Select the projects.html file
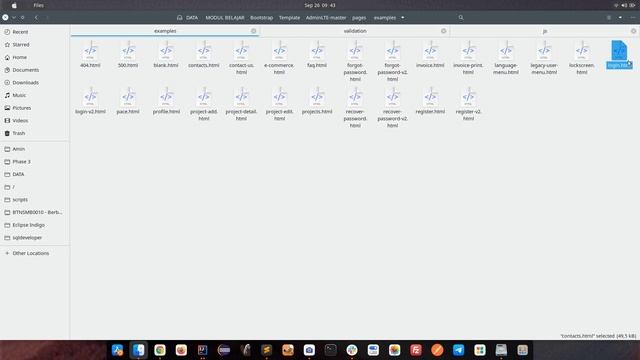This screenshot has width=640, height=360. (x=317, y=101)
